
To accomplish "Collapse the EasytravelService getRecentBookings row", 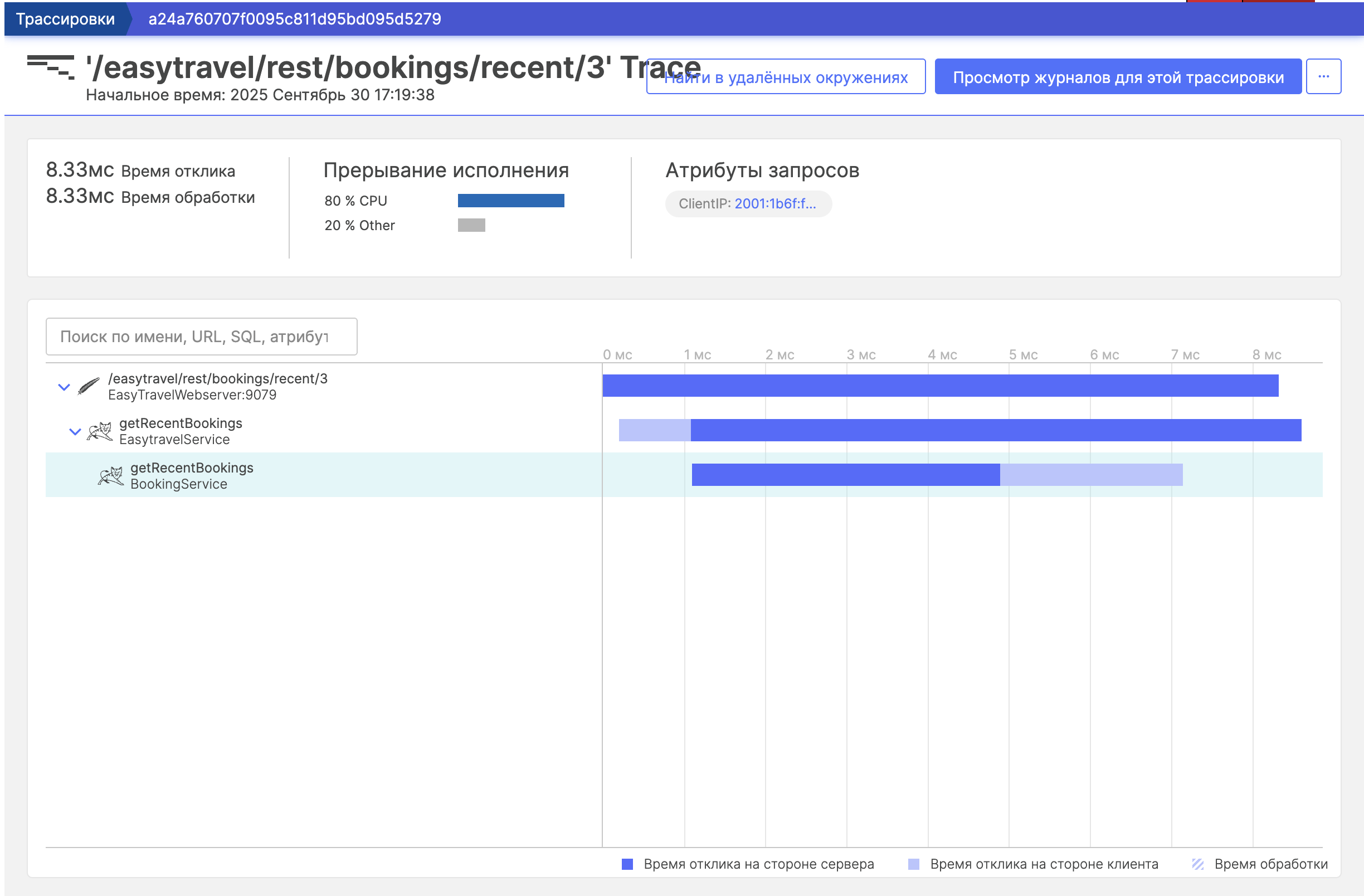I will [x=75, y=431].
